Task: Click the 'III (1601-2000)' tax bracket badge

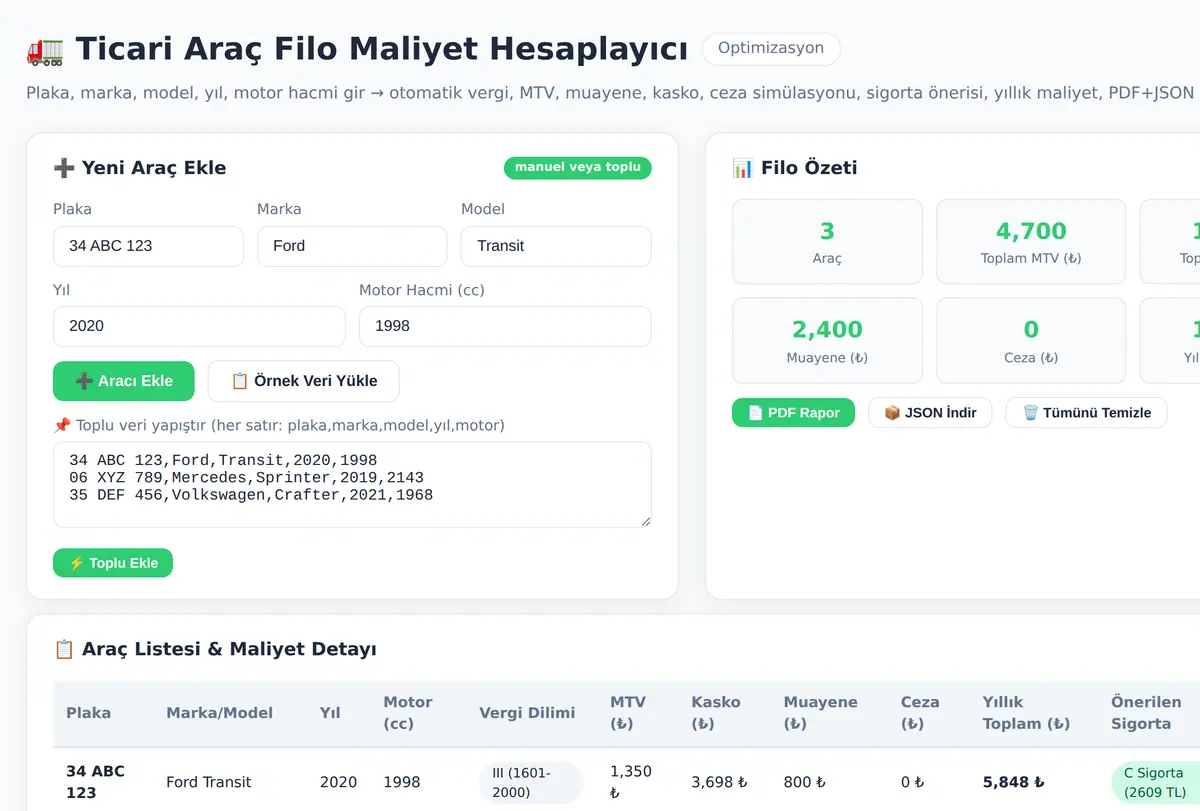Action: (x=531, y=782)
